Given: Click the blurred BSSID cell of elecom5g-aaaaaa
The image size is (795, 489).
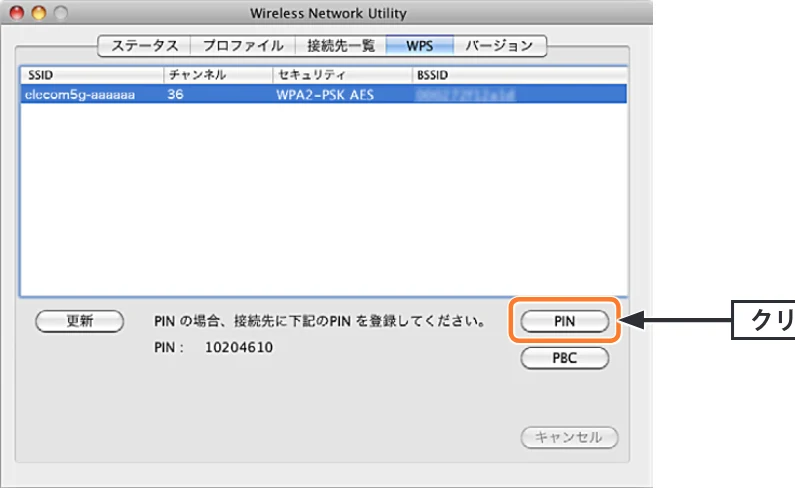Looking at the screenshot, I should 465,95.
